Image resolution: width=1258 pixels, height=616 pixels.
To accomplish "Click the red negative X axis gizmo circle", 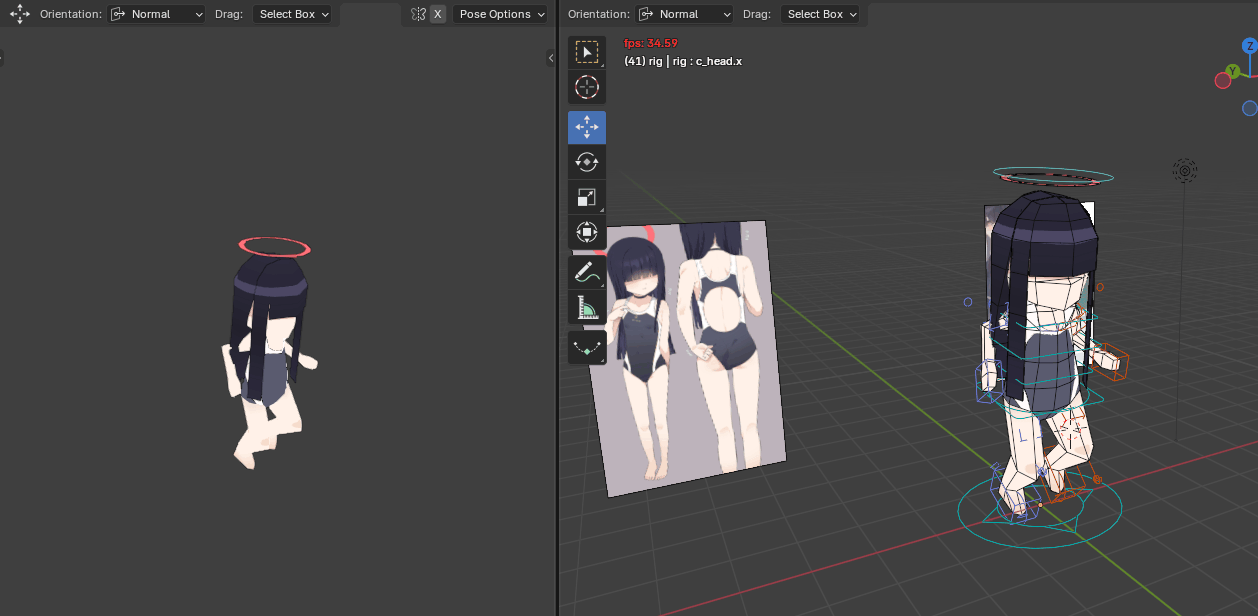I will coord(1222,81).
